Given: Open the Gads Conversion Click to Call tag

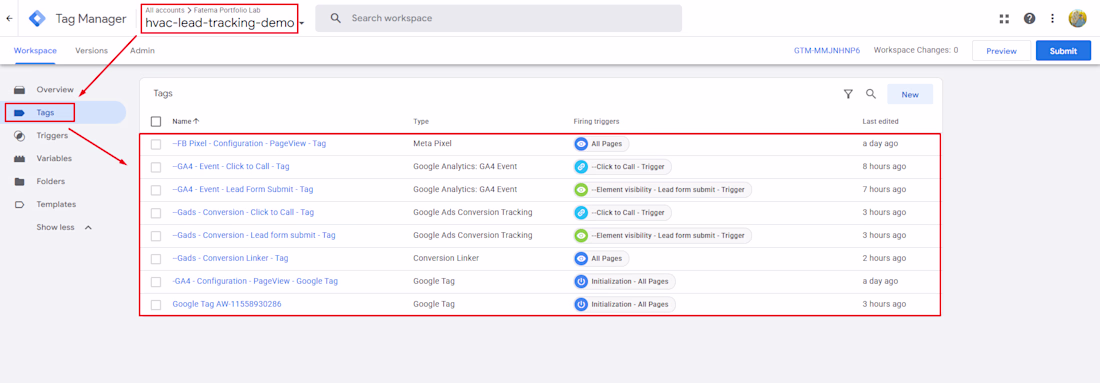Looking at the screenshot, I should pyautogui.click(x=243, y=213).
